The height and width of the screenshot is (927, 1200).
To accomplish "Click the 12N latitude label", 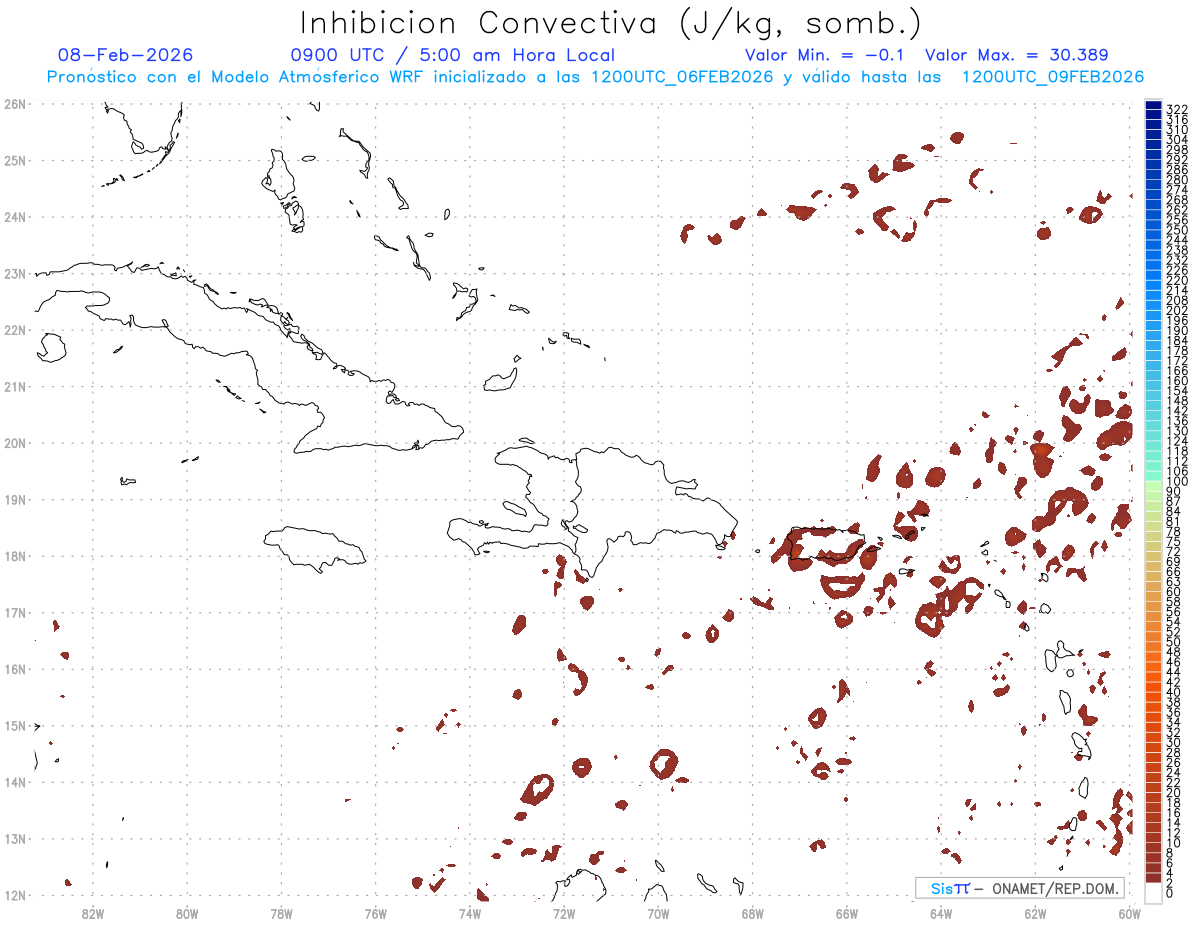I will [x=14, y=895].
